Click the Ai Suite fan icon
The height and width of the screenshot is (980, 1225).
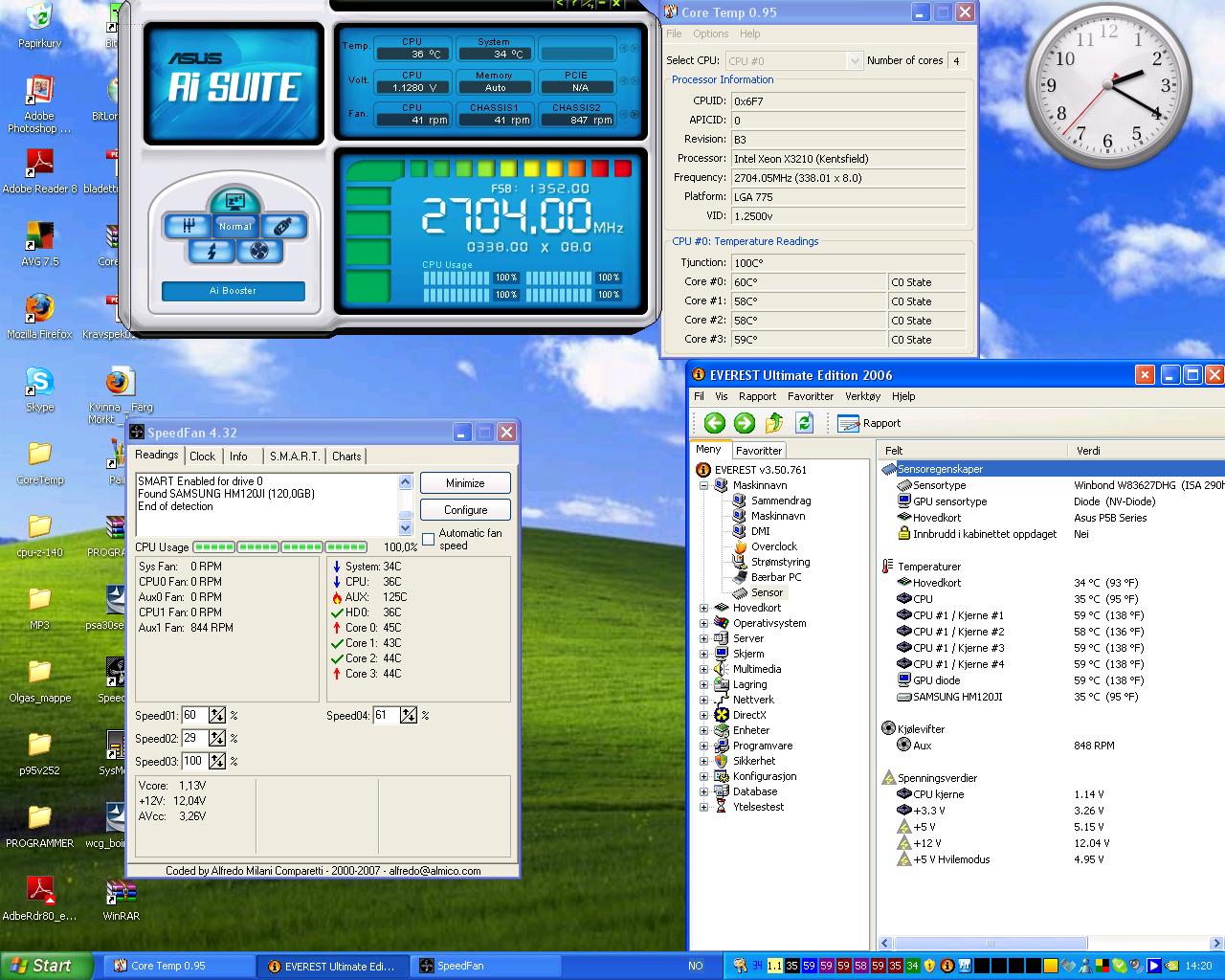[258, 251]
